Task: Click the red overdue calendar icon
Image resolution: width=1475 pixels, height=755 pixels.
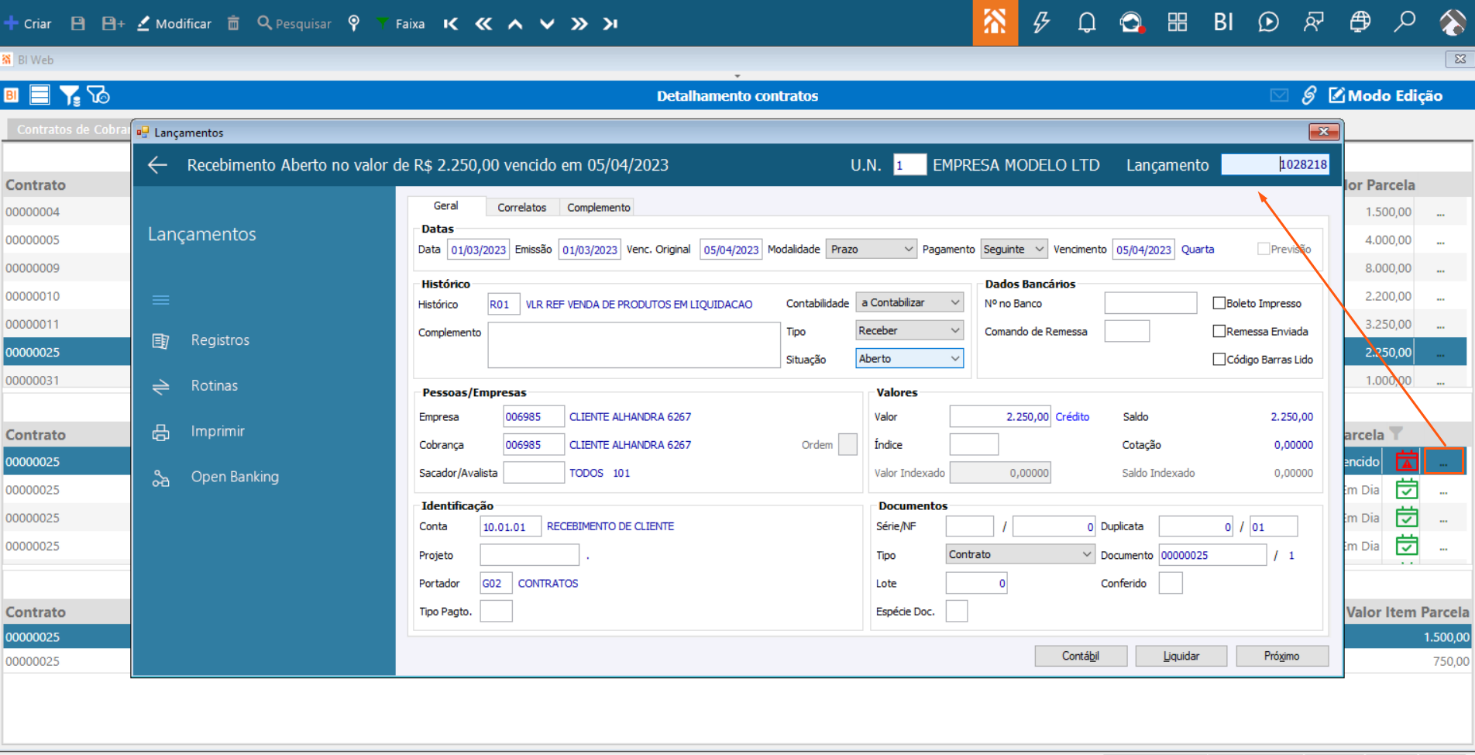Action: [1407, 462]
